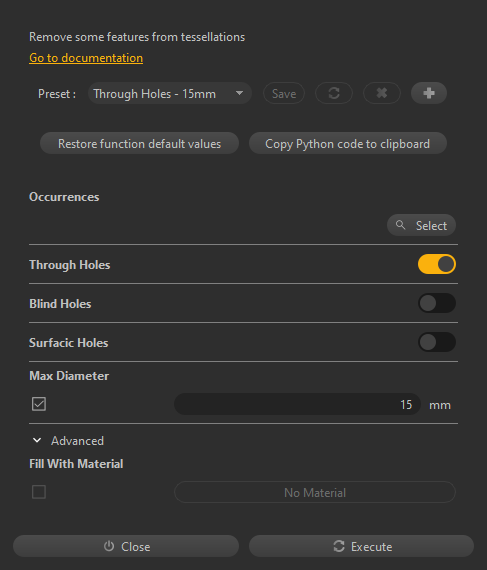
Task: Click the magnifier icon in Select button
Action: 401,225
